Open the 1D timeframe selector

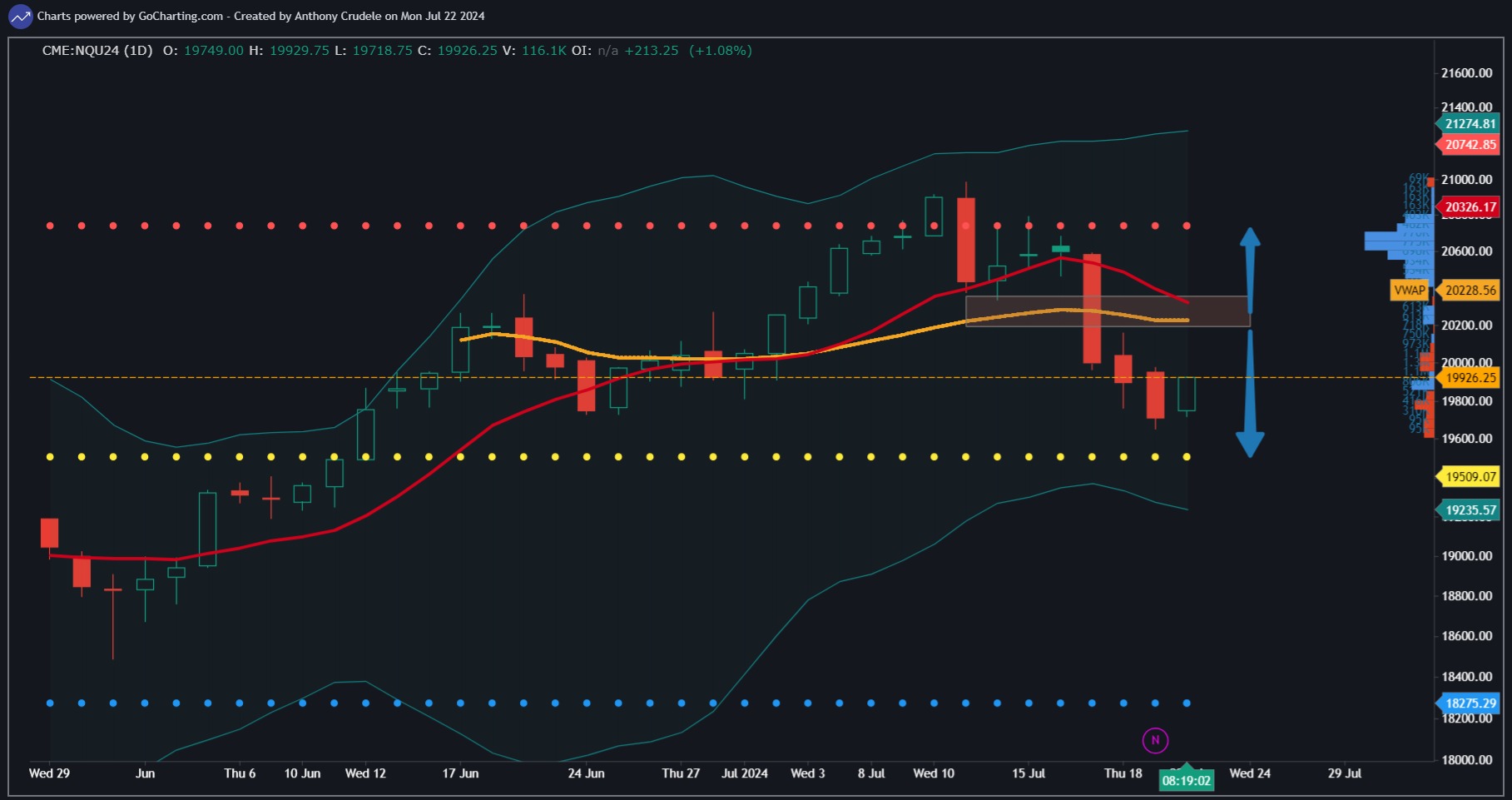click(138, 50)
